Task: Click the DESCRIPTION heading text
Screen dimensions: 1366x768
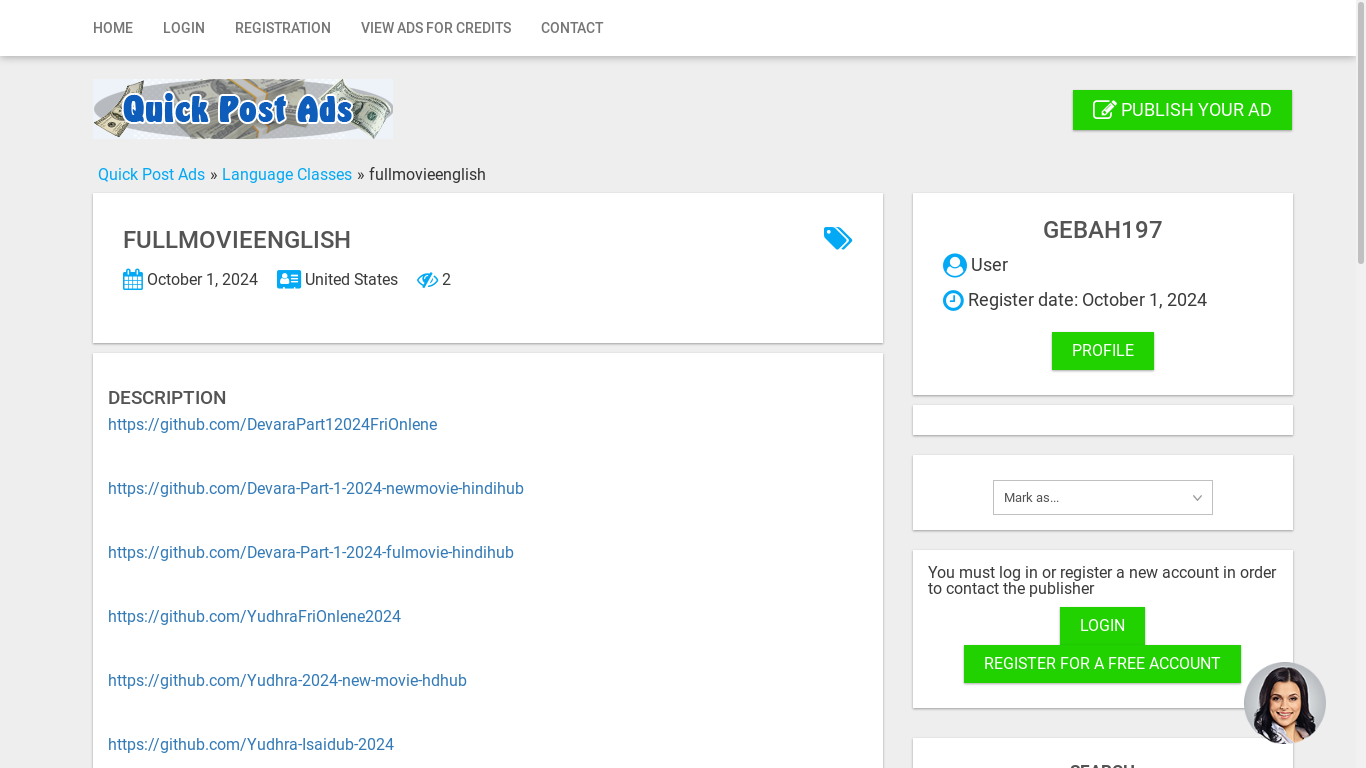Action: pyautogui.click(x=167, y=398)
